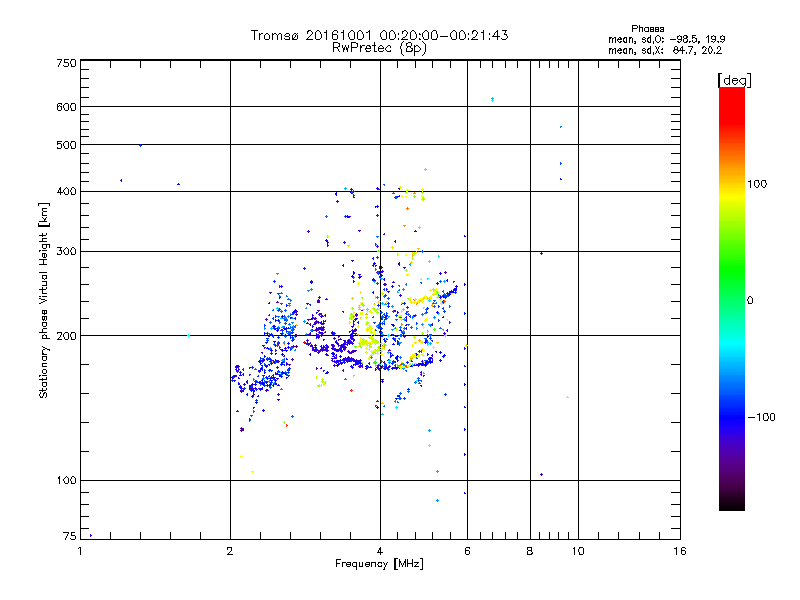Click y-axis tick label '200'
The height and width of the screenshot is (600, 800).
pyautogui.click(x=66, y=336)
